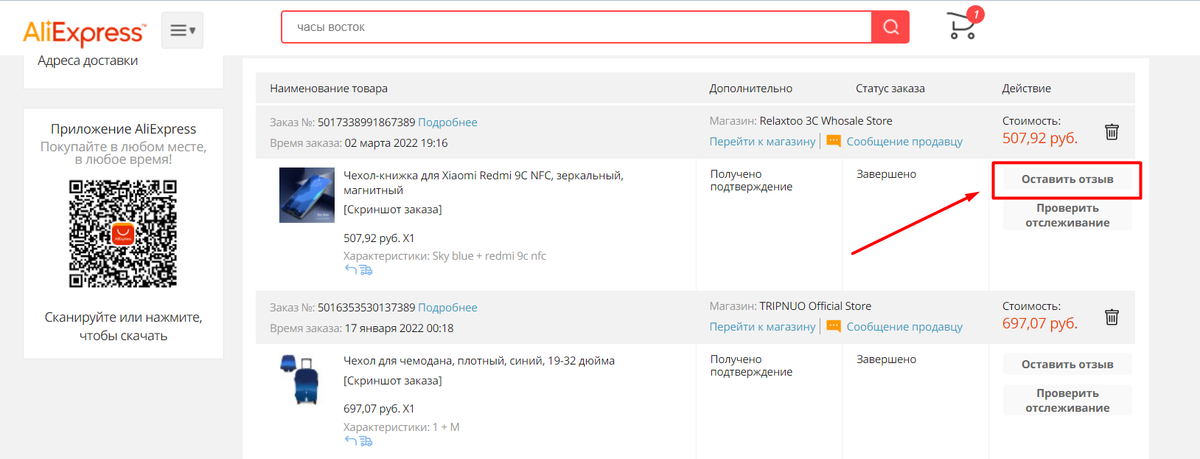The height and width of the screenshot is (459, 1200).
Task: Check tracking for Xiaomi Redmi 9C case
Action: [x=1067, y=215]
